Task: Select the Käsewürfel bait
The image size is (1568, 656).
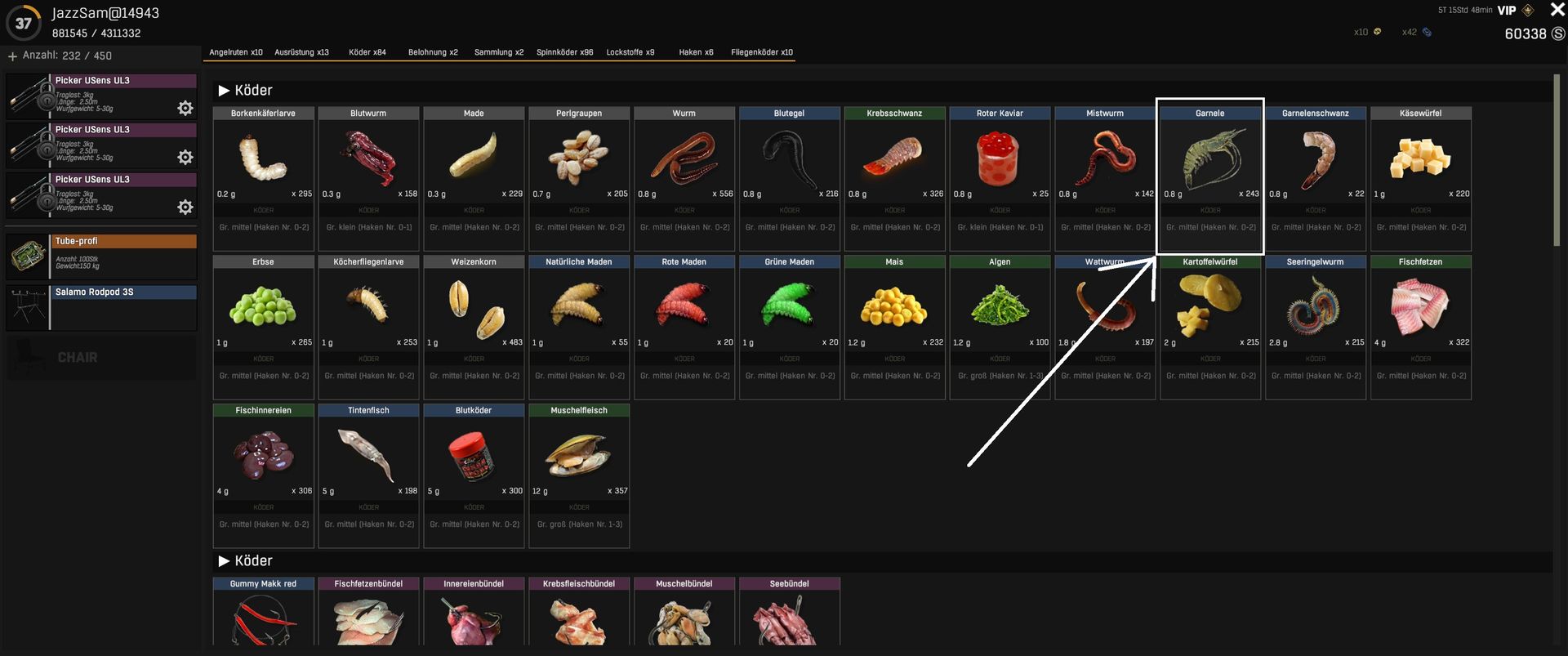Action: pos(1420,178)
